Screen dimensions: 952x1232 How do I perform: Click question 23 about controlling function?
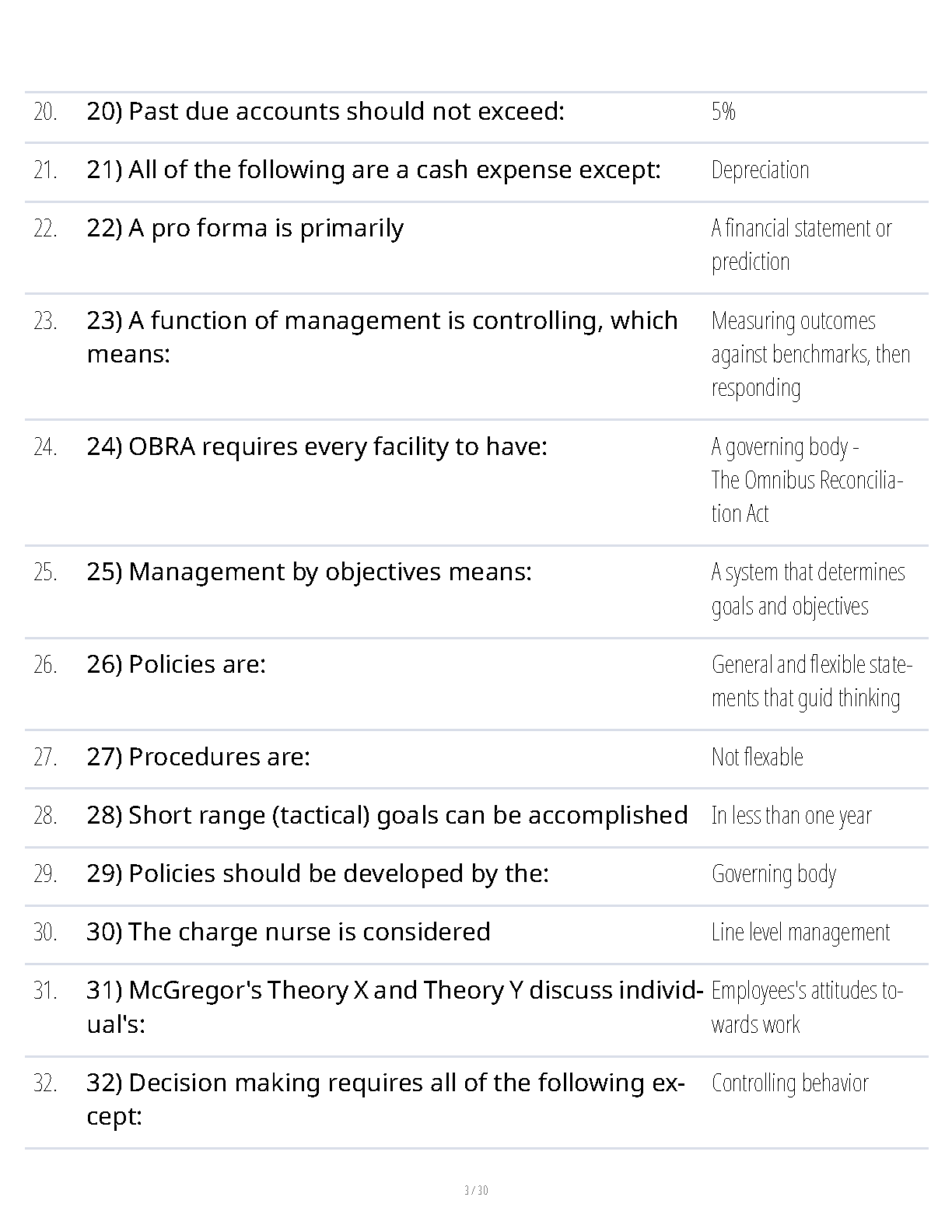382,337
